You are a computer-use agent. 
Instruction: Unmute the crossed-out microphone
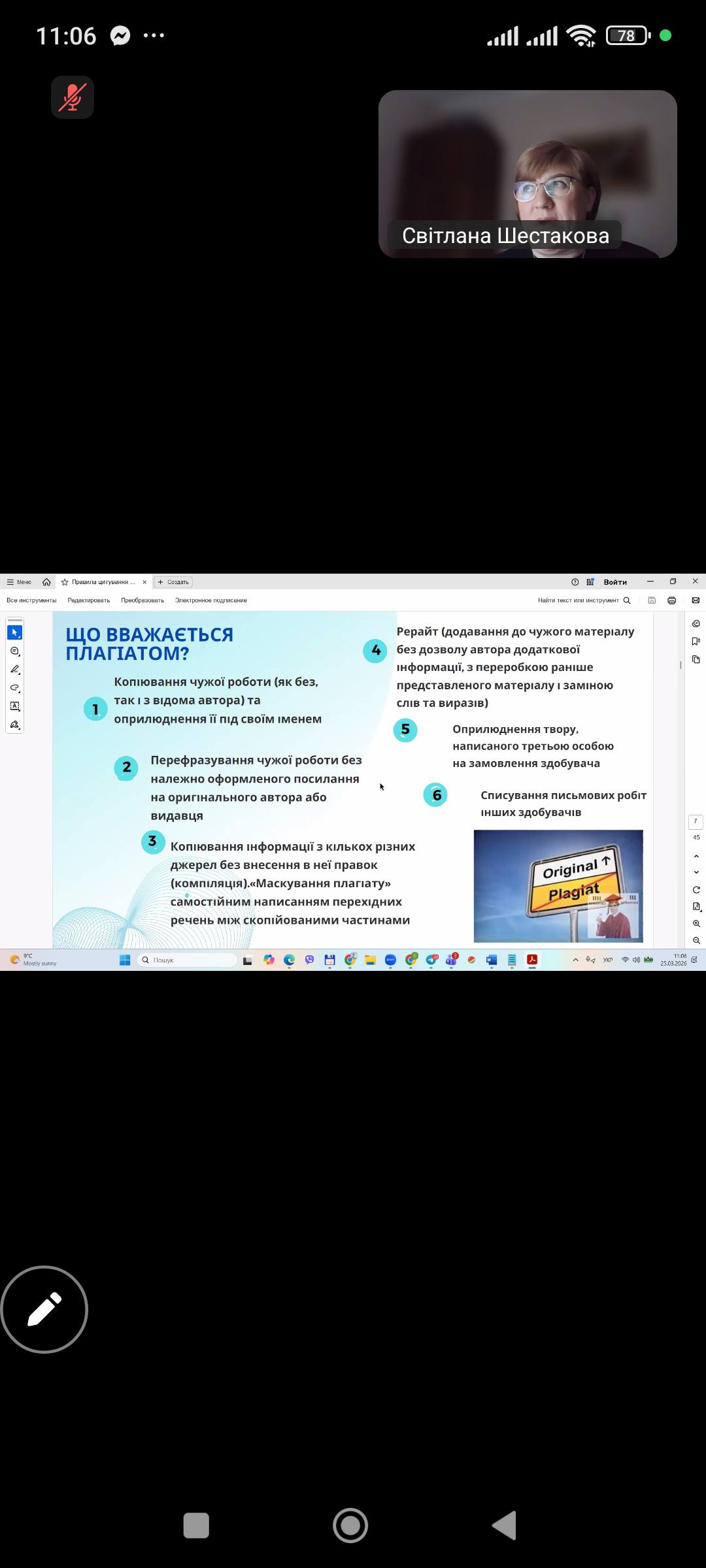(73, 97)
